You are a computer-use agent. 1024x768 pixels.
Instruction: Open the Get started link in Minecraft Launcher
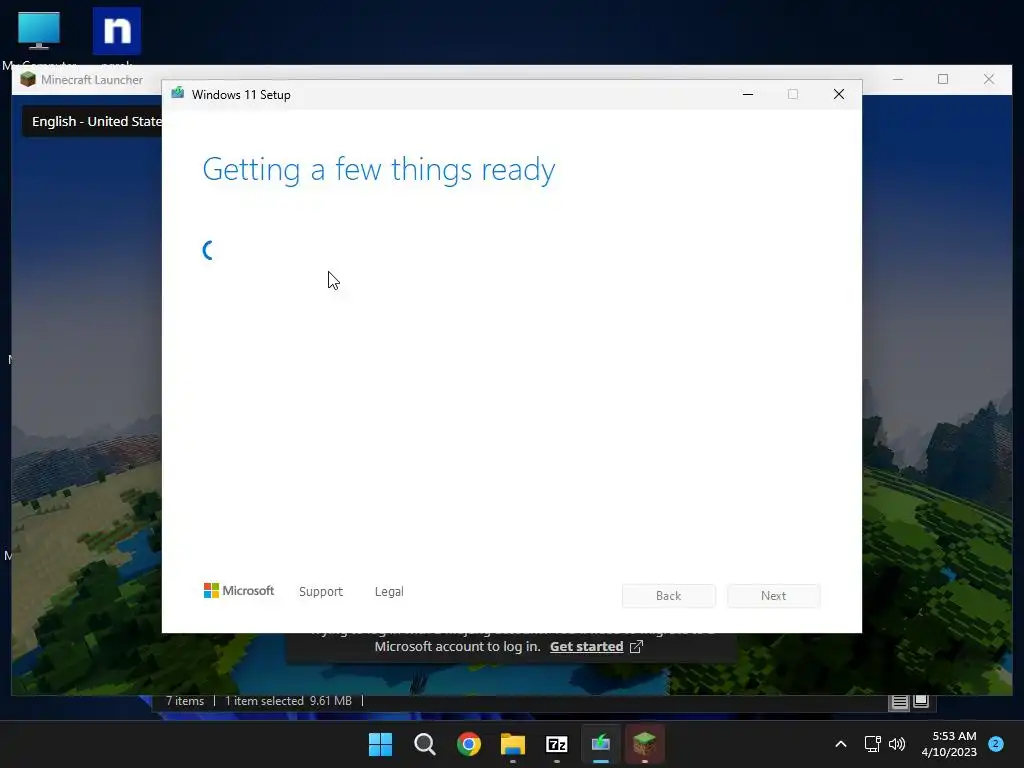click(x=586, y=647)
